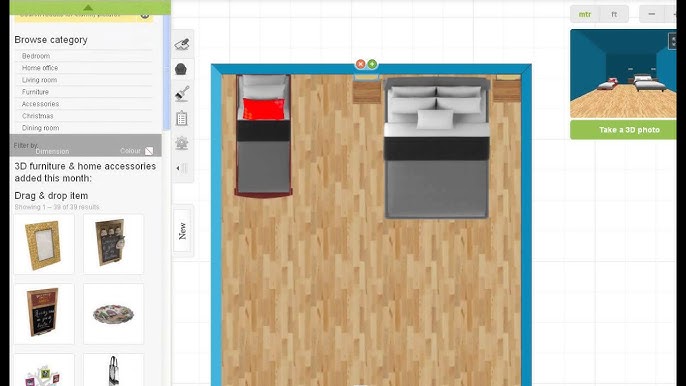Select the gold picture frame item
686x386 pixels.
[44, 244]
